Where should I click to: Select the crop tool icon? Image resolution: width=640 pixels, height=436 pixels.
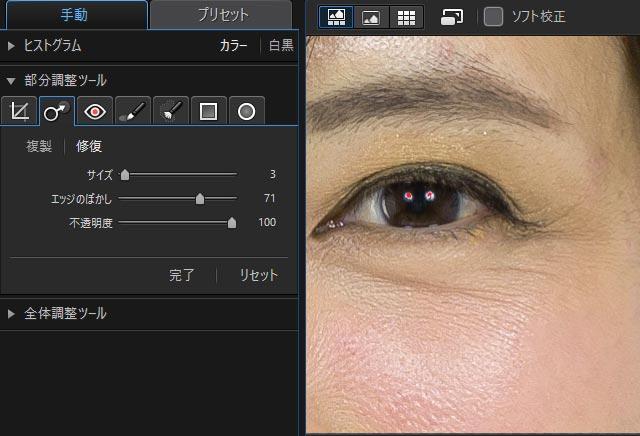(19, 111)
